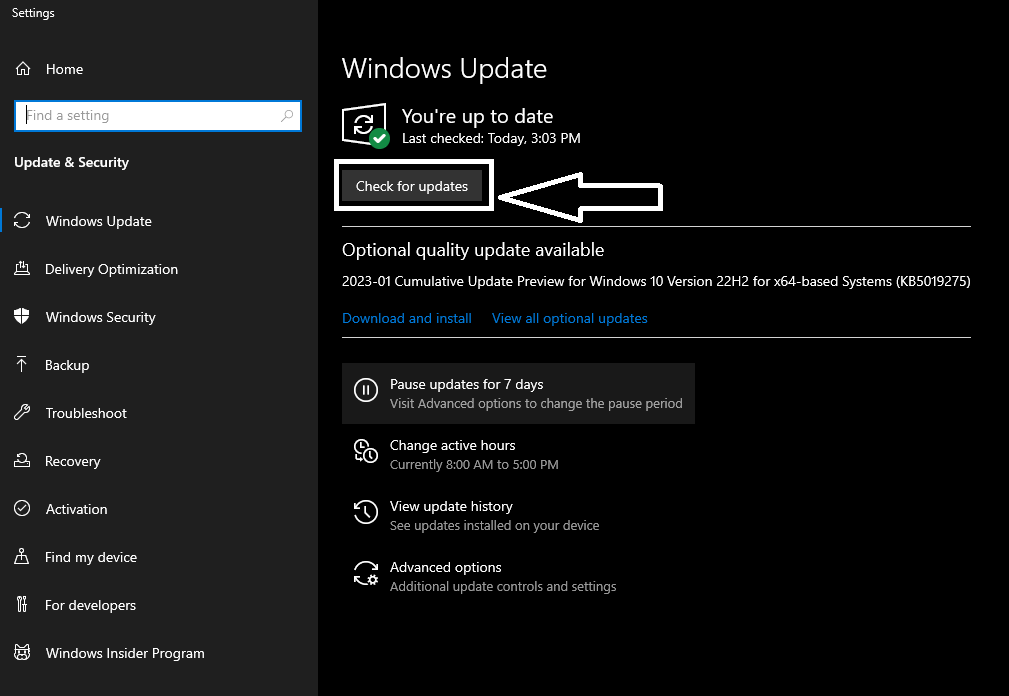Click the Troubleshoot wrench icon
1009x696 pixels.
22,413
